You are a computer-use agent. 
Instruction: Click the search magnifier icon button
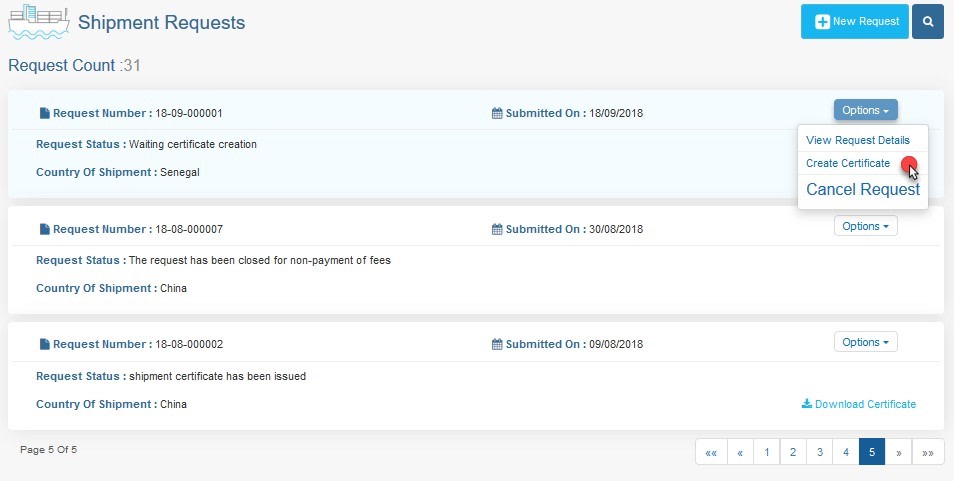coord(927,21)
